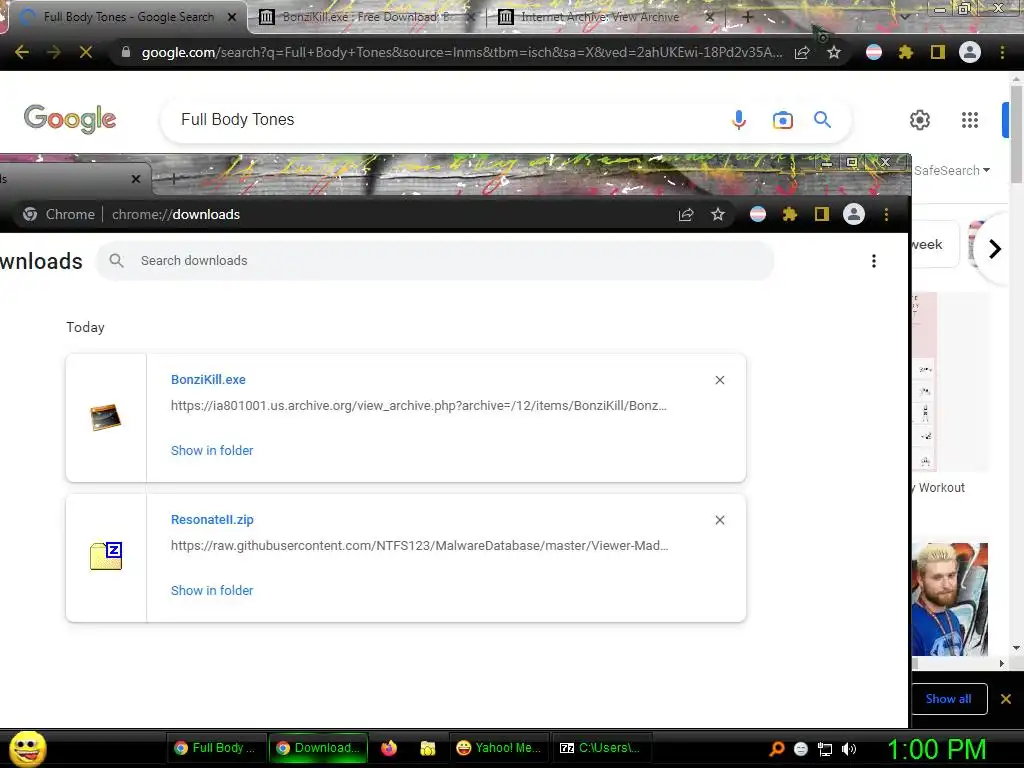The width and height of the screenshot is (1024, 768).
Task: Launch Firefox from the taskbar
Action: tap(389, 748)
